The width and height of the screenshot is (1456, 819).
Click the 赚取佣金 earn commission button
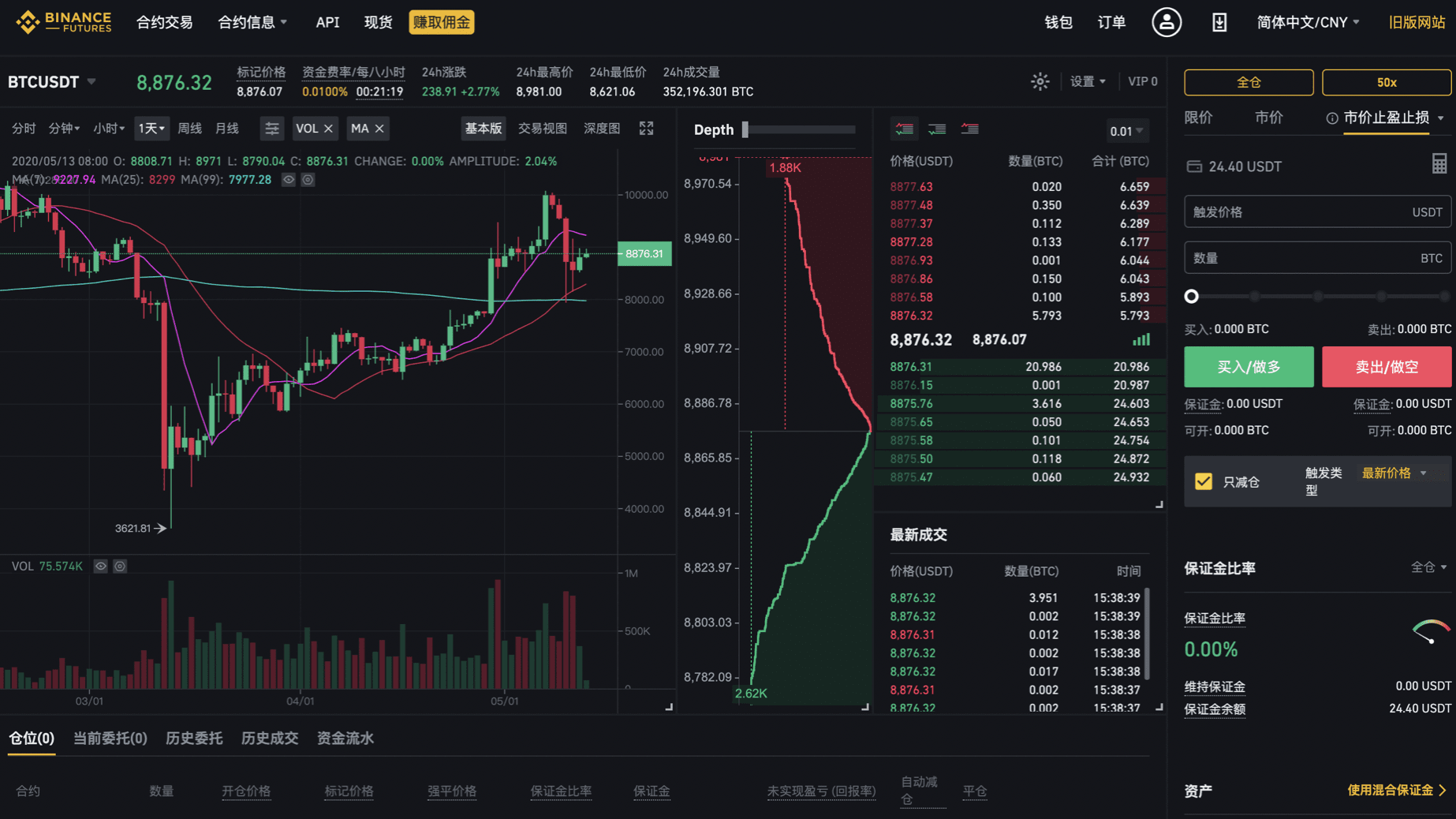pyautogui.click(x=442, y=22)
